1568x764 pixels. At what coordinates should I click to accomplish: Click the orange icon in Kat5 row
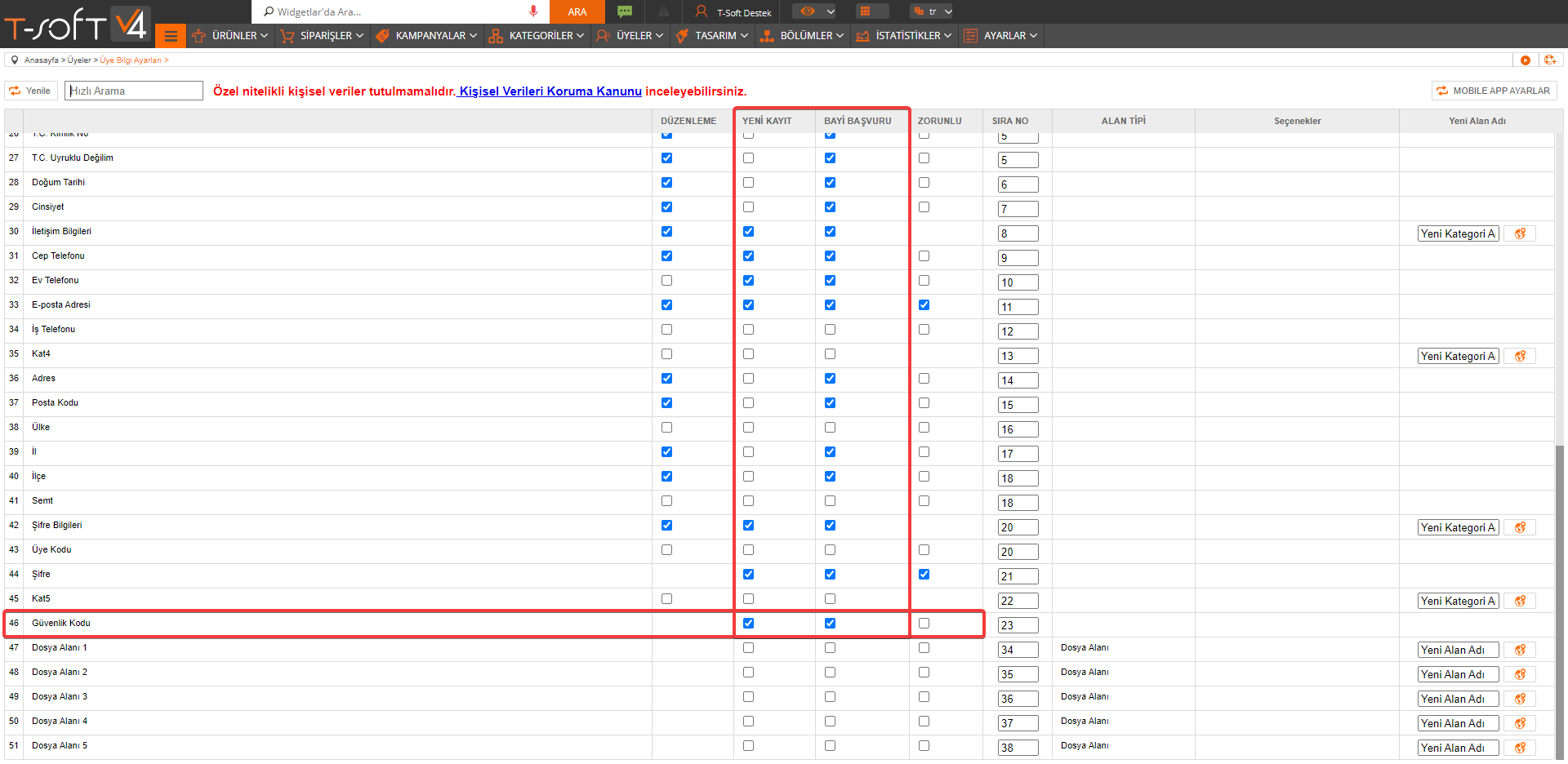pos(1520,601)
